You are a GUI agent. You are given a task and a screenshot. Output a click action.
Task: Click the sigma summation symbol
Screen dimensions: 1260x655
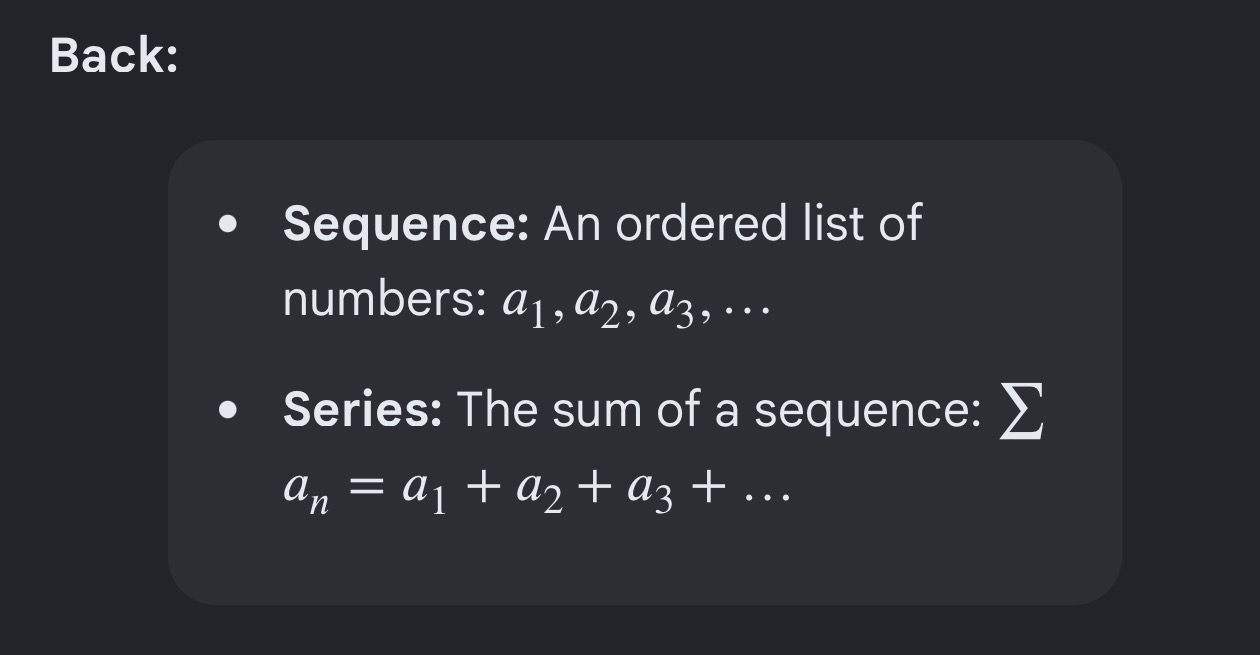(x=1022, y=412)
